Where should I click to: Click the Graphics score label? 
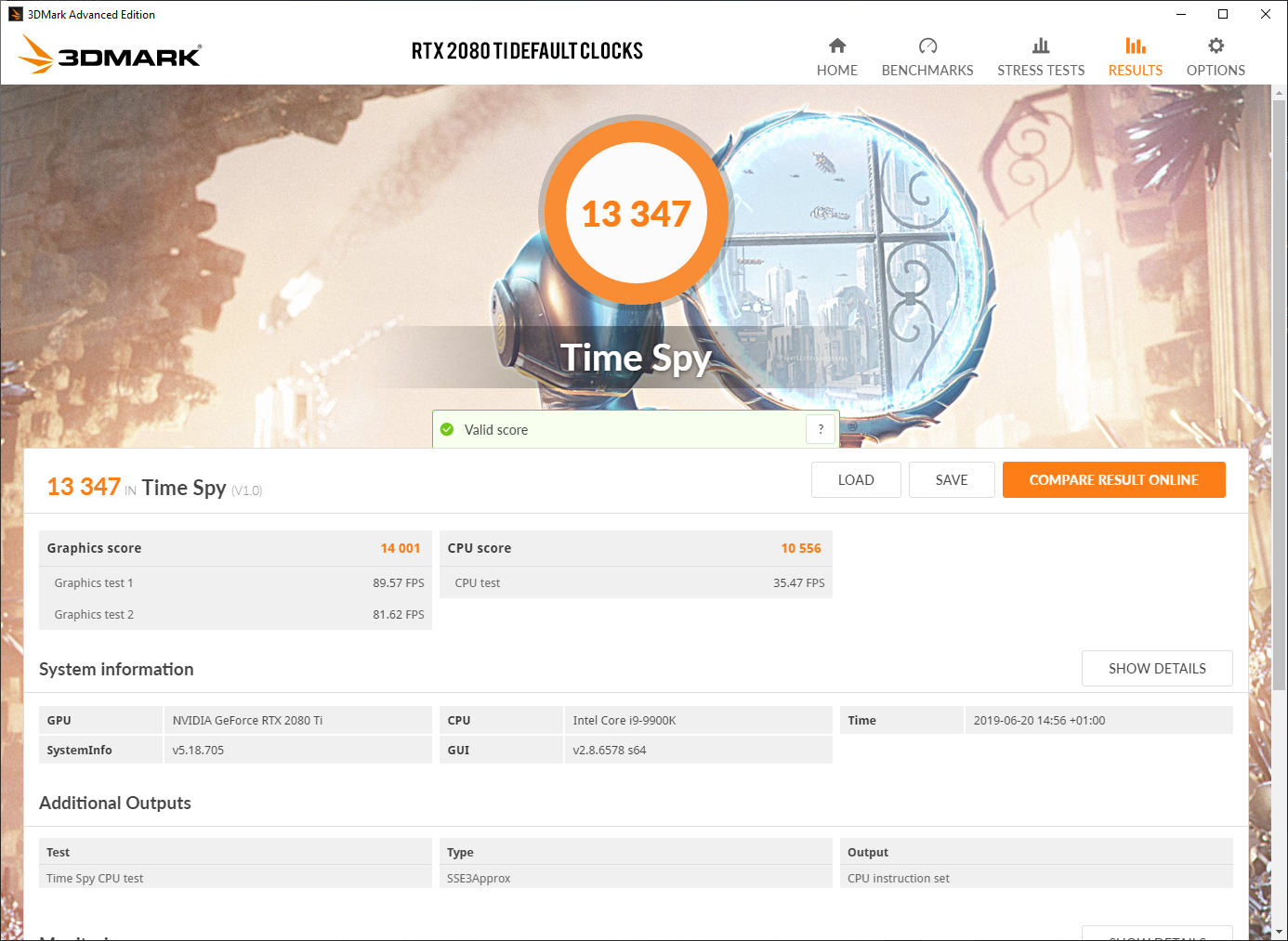[94, 548]
